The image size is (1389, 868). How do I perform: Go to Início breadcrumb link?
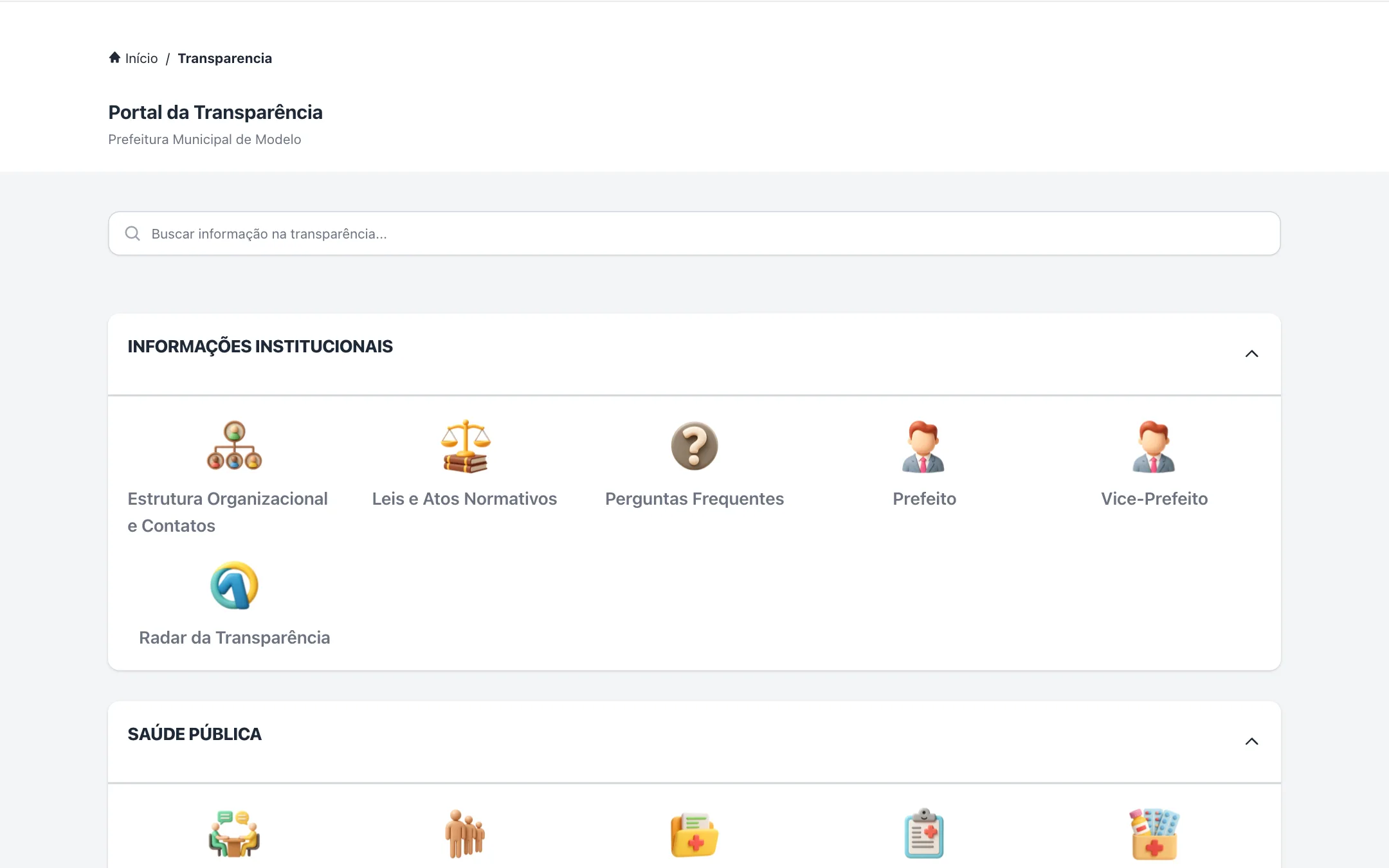(x=141, y=59)
